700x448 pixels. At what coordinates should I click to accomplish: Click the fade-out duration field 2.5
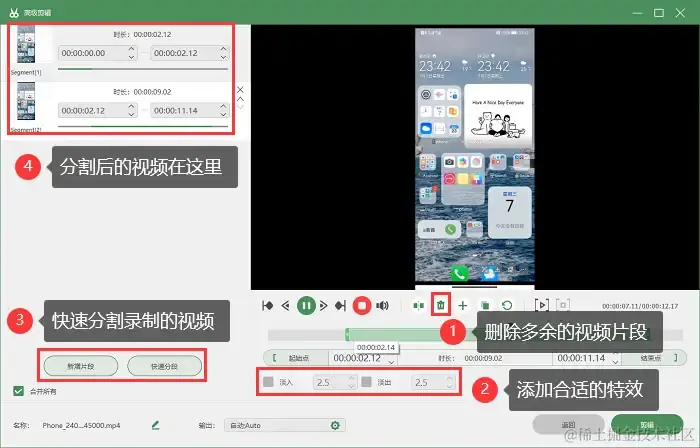[433, 382]
